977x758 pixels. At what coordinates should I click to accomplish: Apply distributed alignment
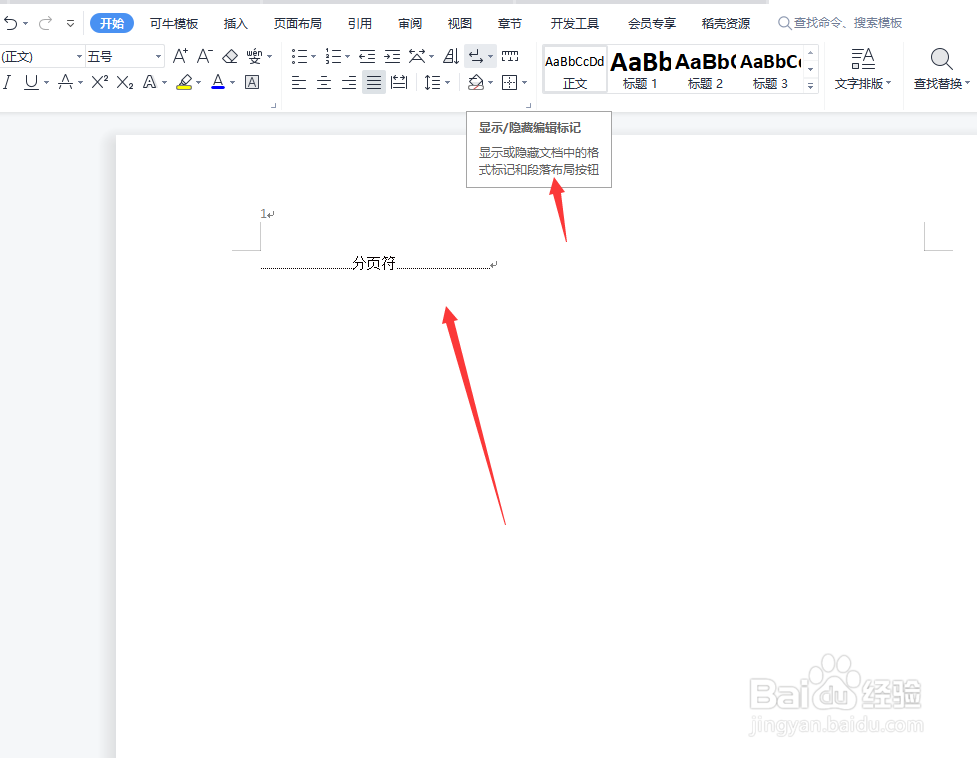click(x=399, y=82)
